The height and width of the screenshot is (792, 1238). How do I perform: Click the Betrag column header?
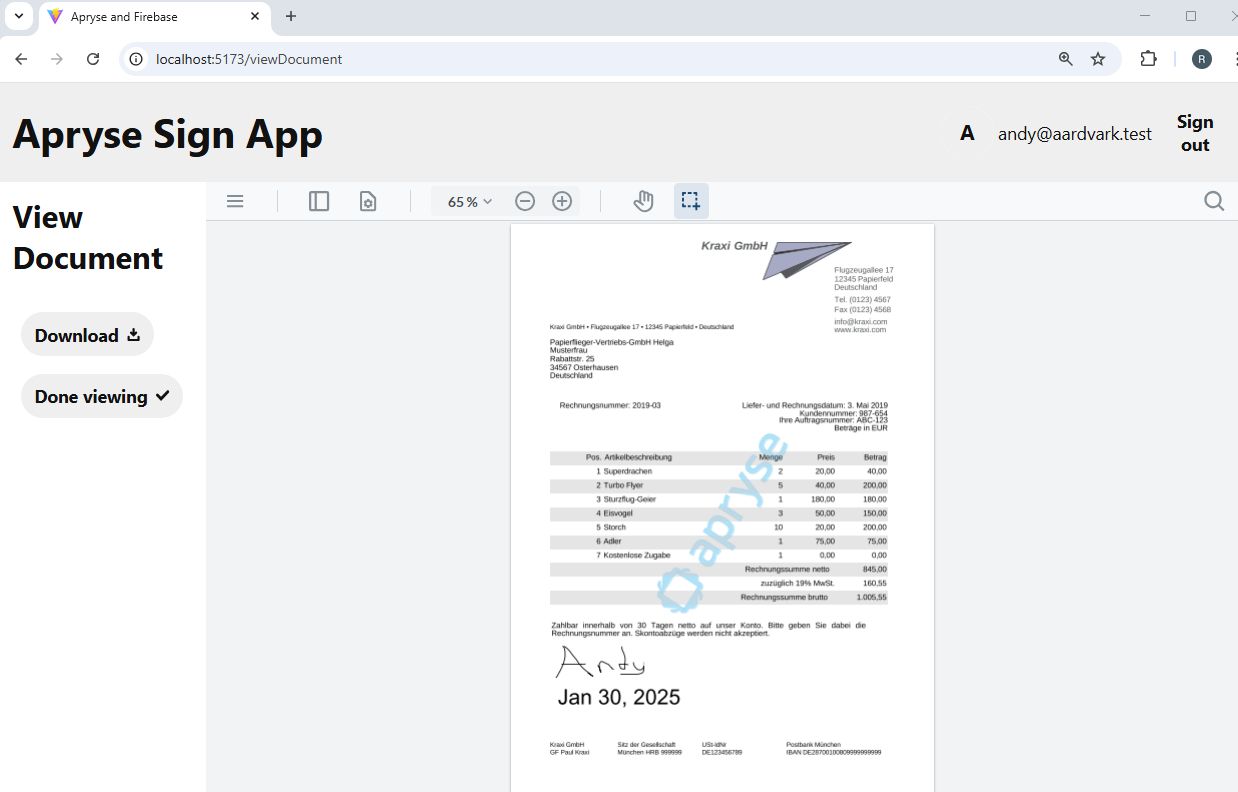(x=876, y=457)
